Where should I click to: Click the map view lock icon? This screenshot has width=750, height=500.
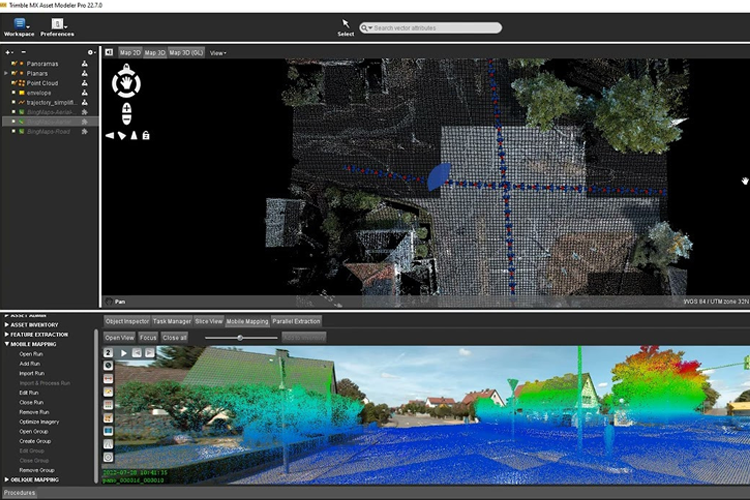pos(146,135)
